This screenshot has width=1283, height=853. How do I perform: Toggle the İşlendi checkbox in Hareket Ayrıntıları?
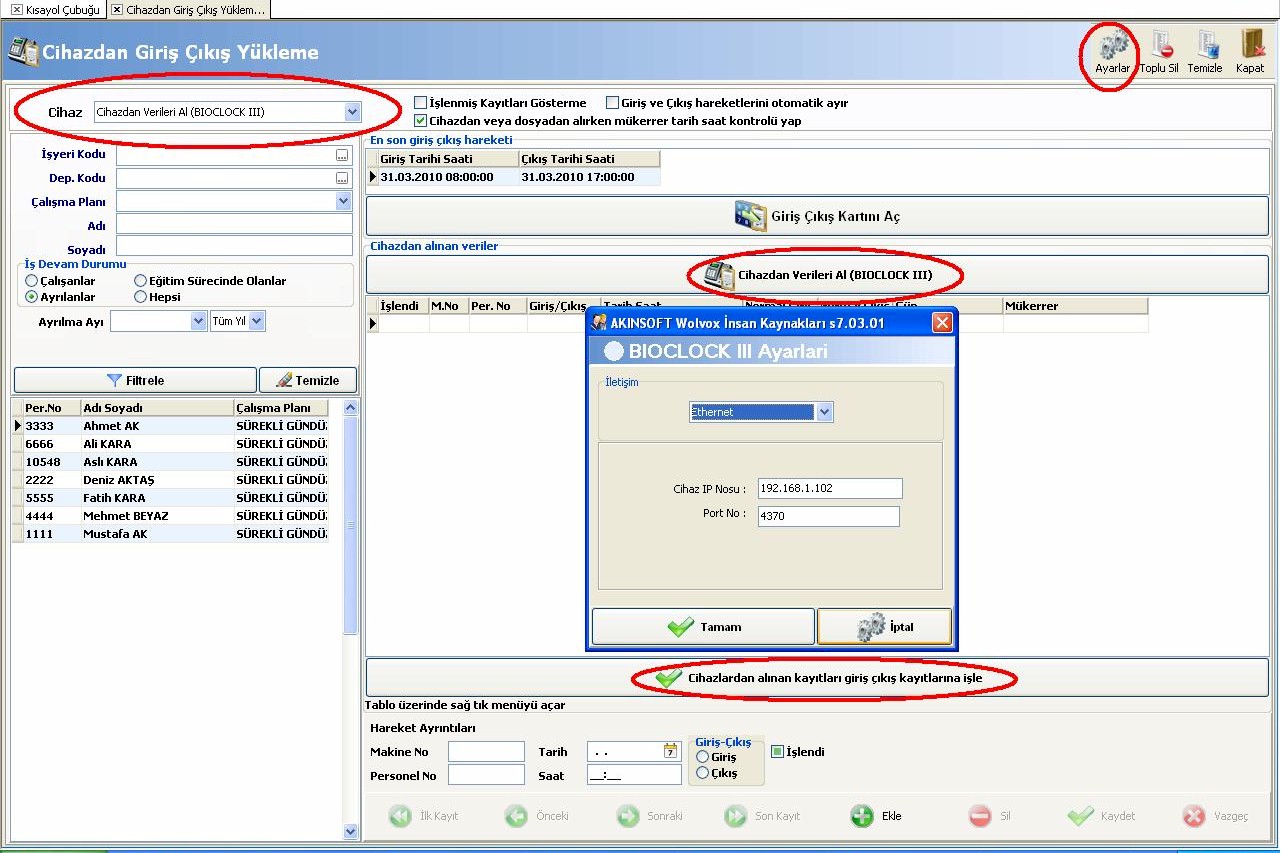coord(777,752)
